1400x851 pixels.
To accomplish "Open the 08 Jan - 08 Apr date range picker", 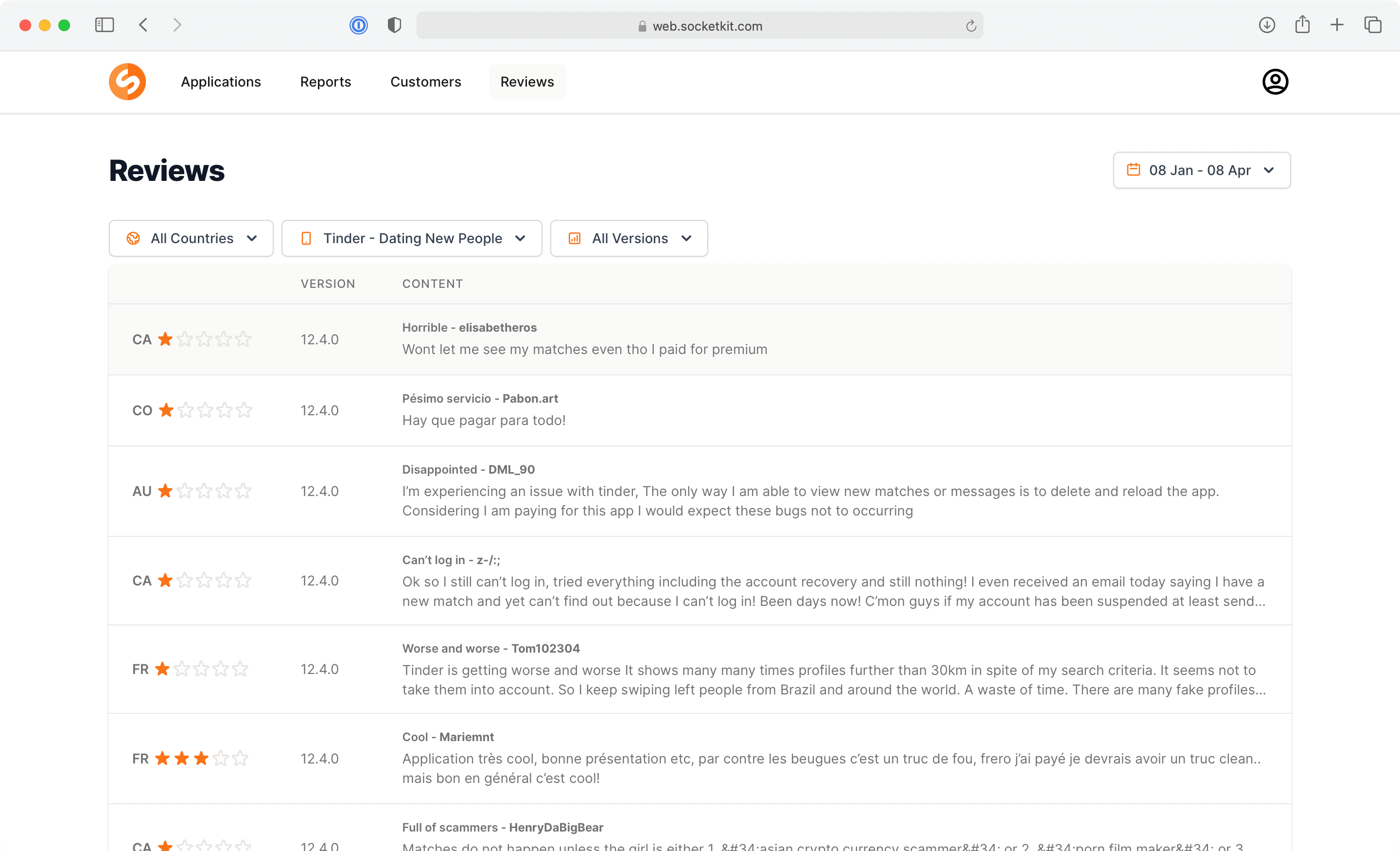I will point(1201,170).
